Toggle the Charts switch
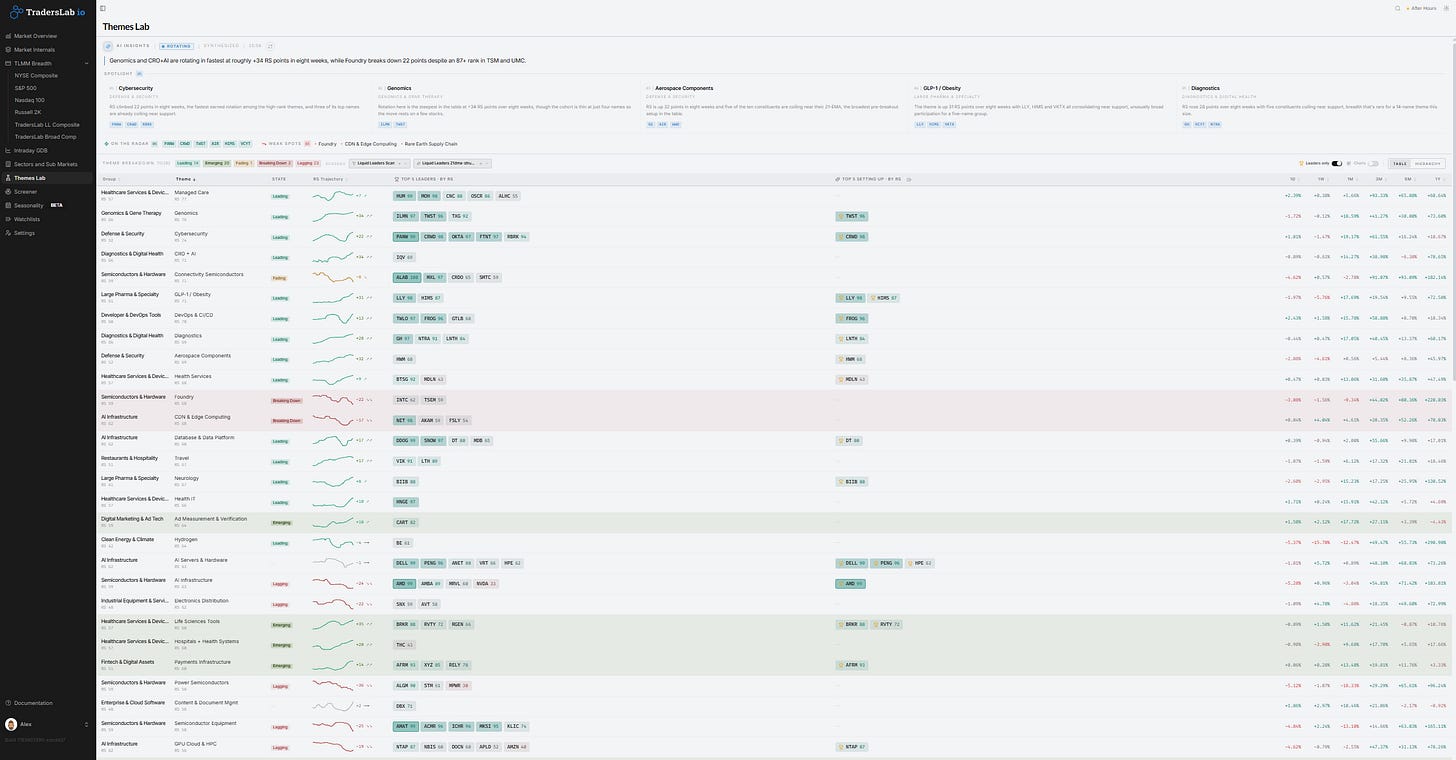Image resolution: width=1456 pixels, height=760 pixels. 1373,163
